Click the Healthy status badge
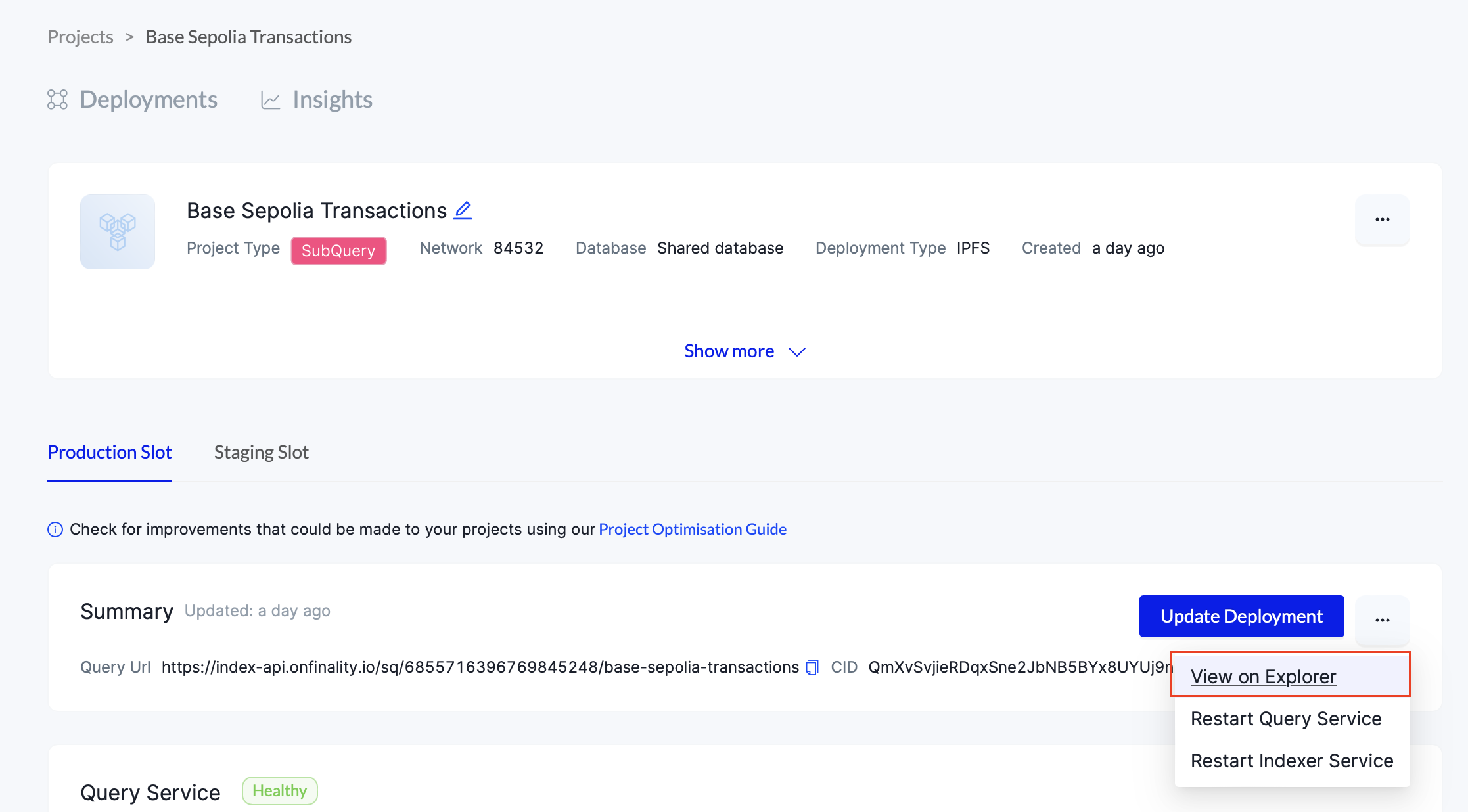The height and width of the screenshot is (812, 1468). point(279,791)
